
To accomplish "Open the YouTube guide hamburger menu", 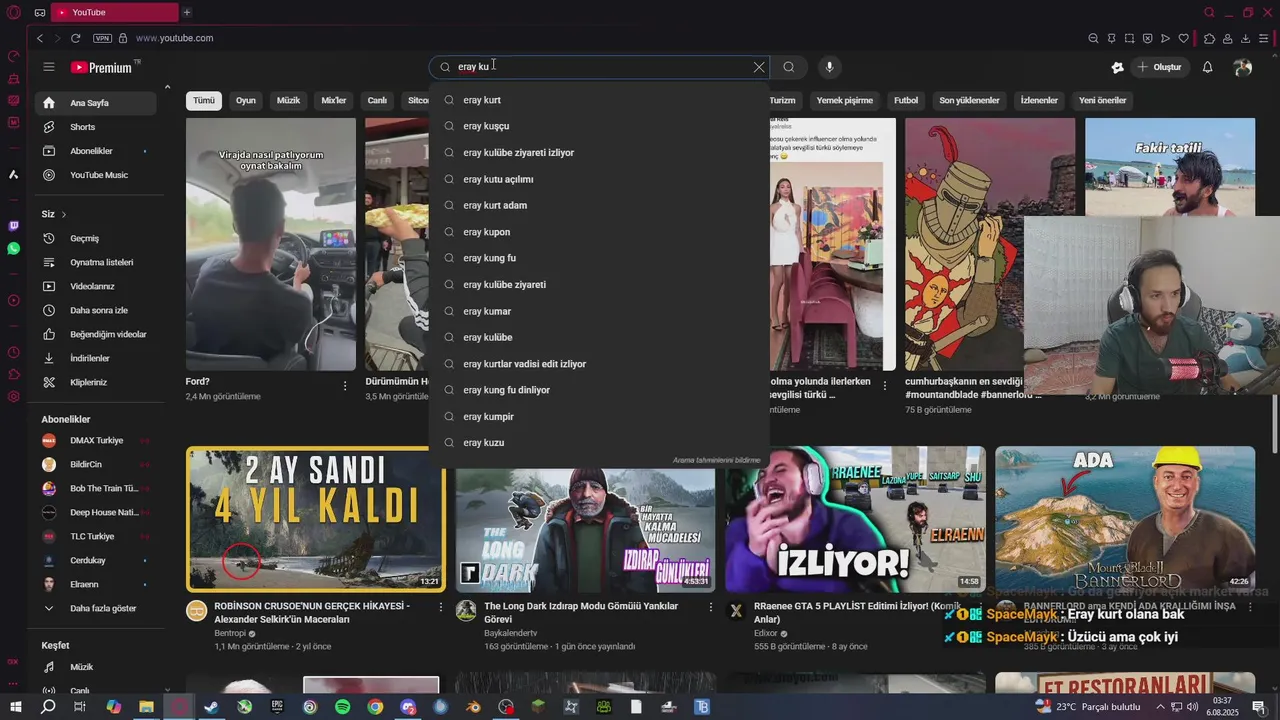I will (x=48, y=67).
